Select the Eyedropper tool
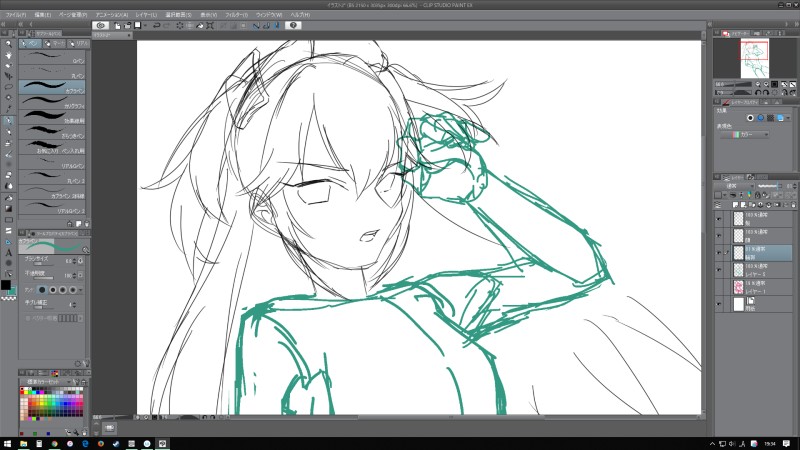 (x=8, y=108)
